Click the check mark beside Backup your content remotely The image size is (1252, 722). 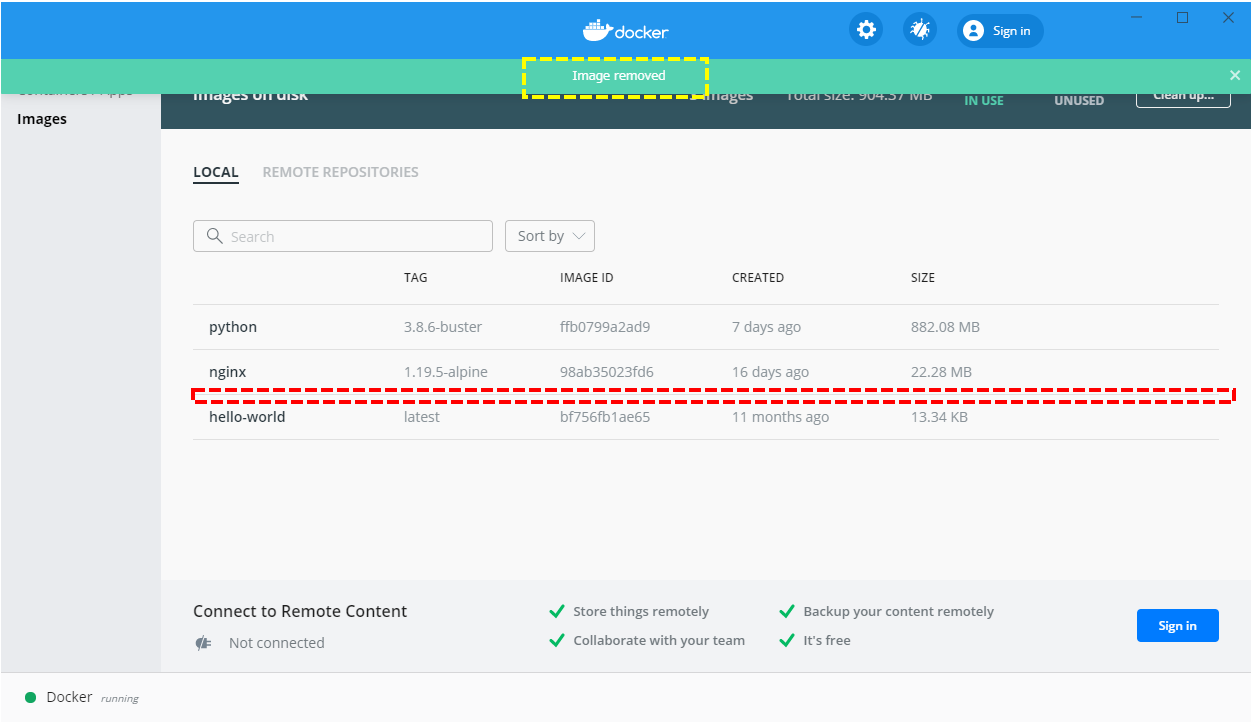pos(787,611)
